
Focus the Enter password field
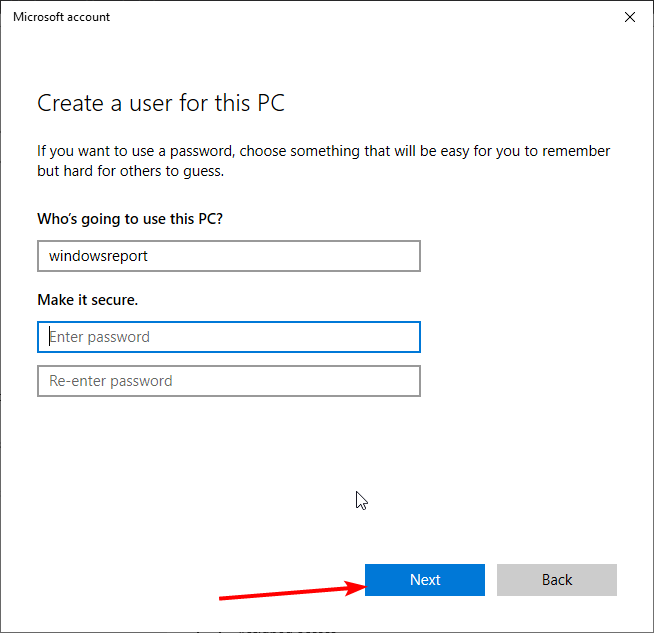(x=228, y=337)
